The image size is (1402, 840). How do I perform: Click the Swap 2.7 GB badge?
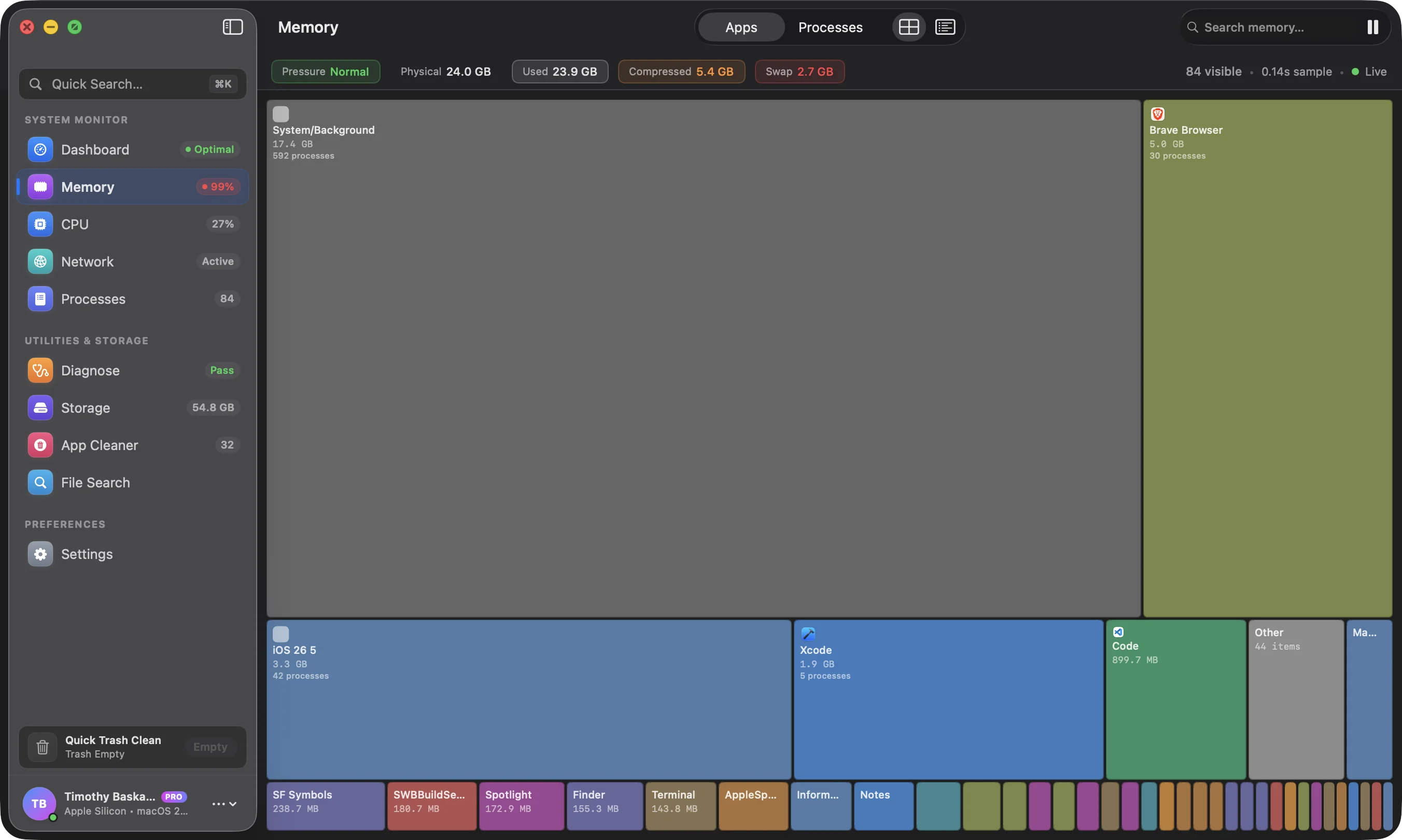799,72
